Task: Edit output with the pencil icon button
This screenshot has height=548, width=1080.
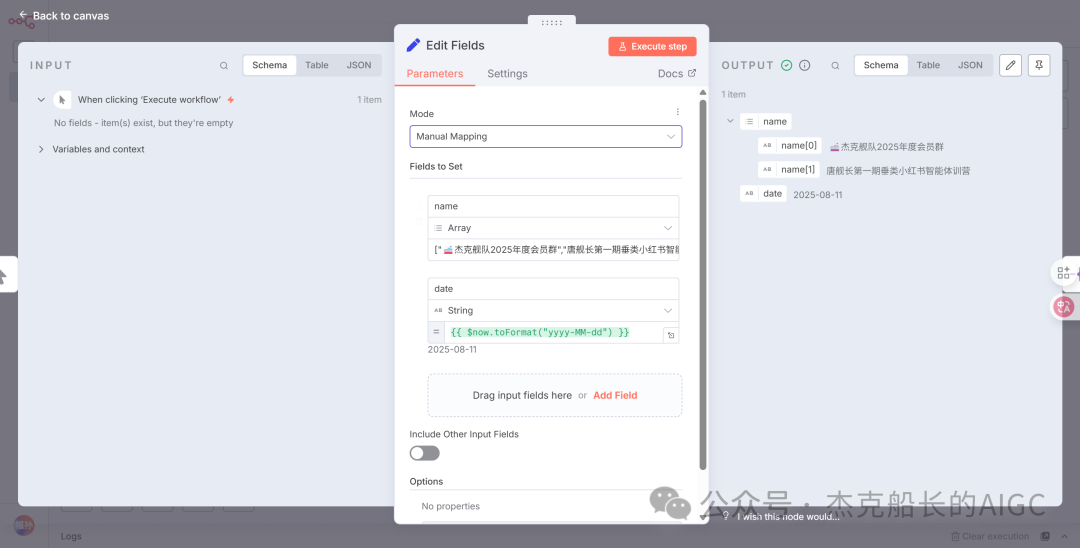Action: pyautogui.click(x=1010, y=65)
